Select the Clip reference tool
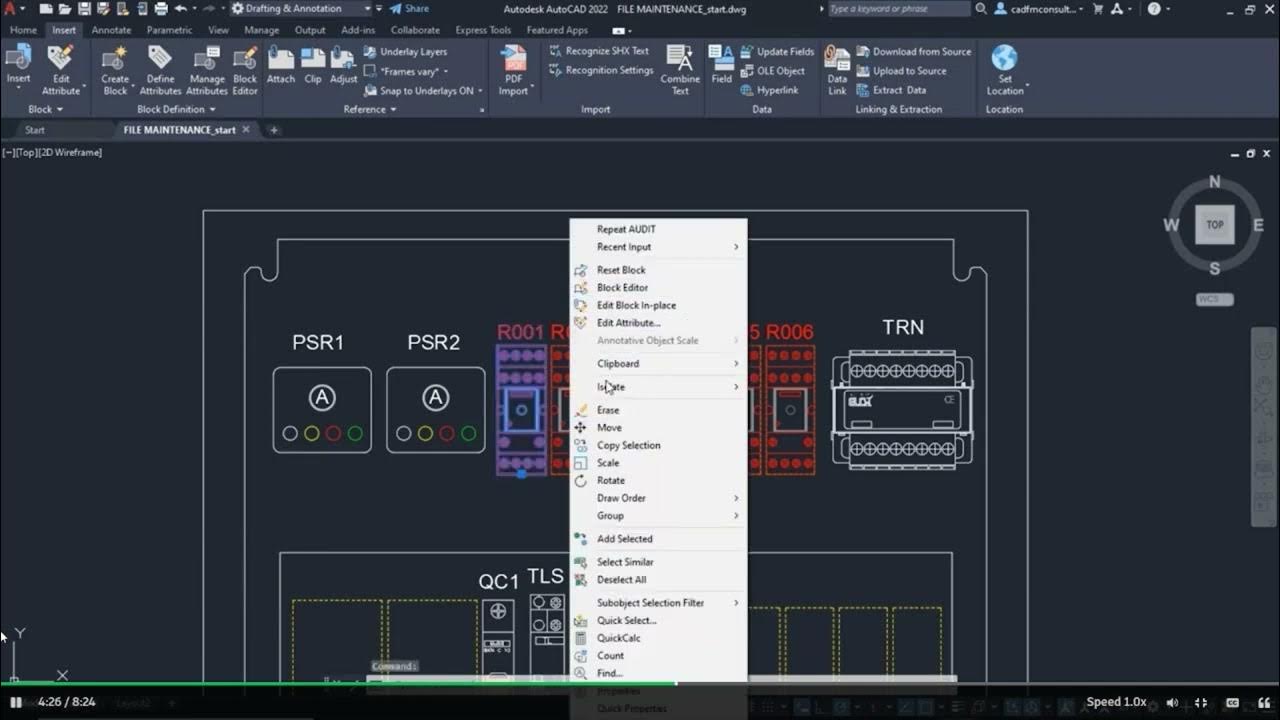Image resolution: width=1280 pixels, height=720 pixels. pyautogui.click(x=313, y=66)
